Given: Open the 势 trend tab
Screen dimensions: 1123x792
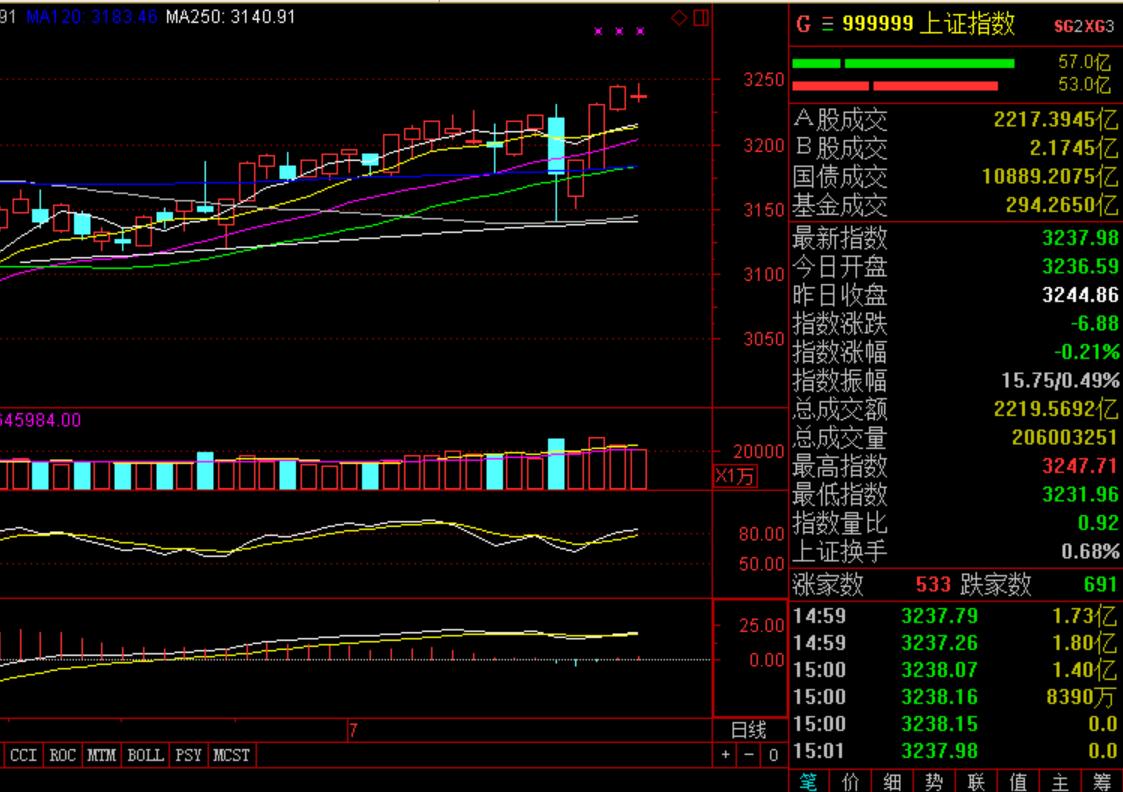Looking at the screenshot, I should click(934, 781).
